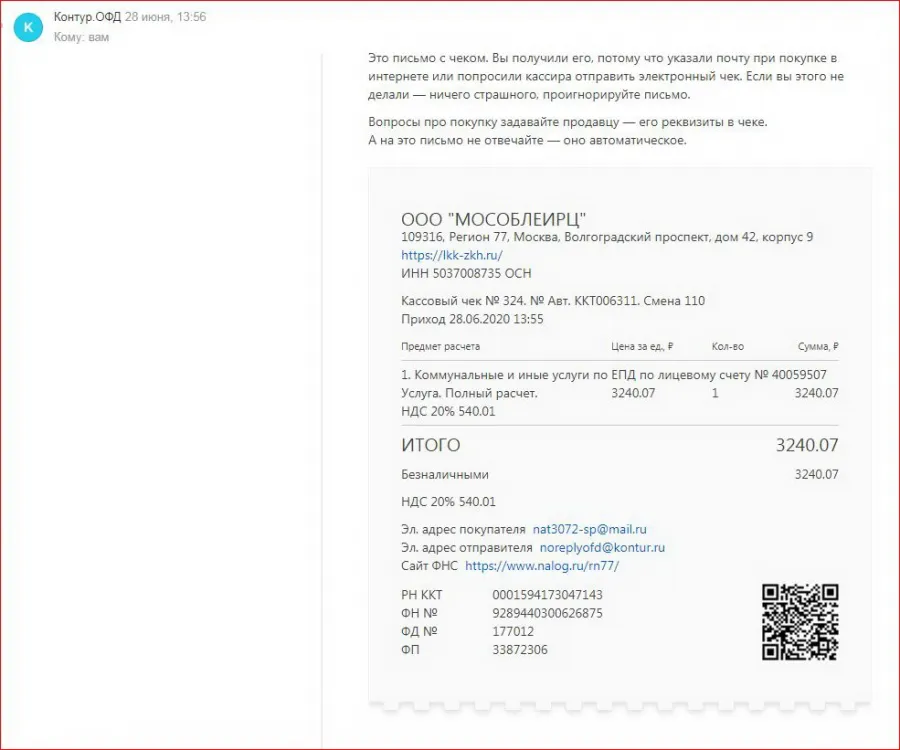Click the date 28 июня, 13:56
This screenshot has width=900, height=750.
[x=165, y=17]
